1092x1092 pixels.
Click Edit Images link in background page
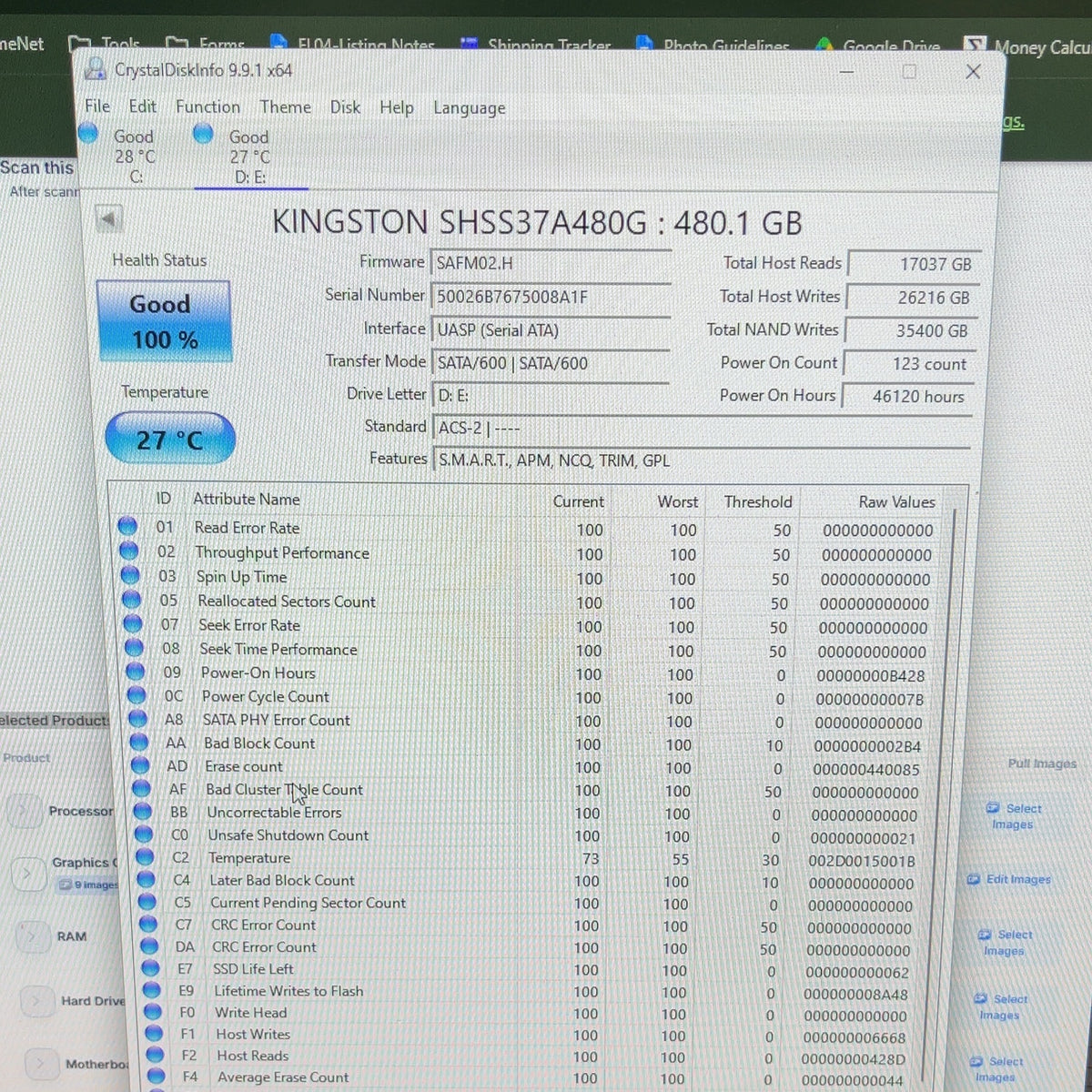pyautogui.click(x=1009, y=879)
